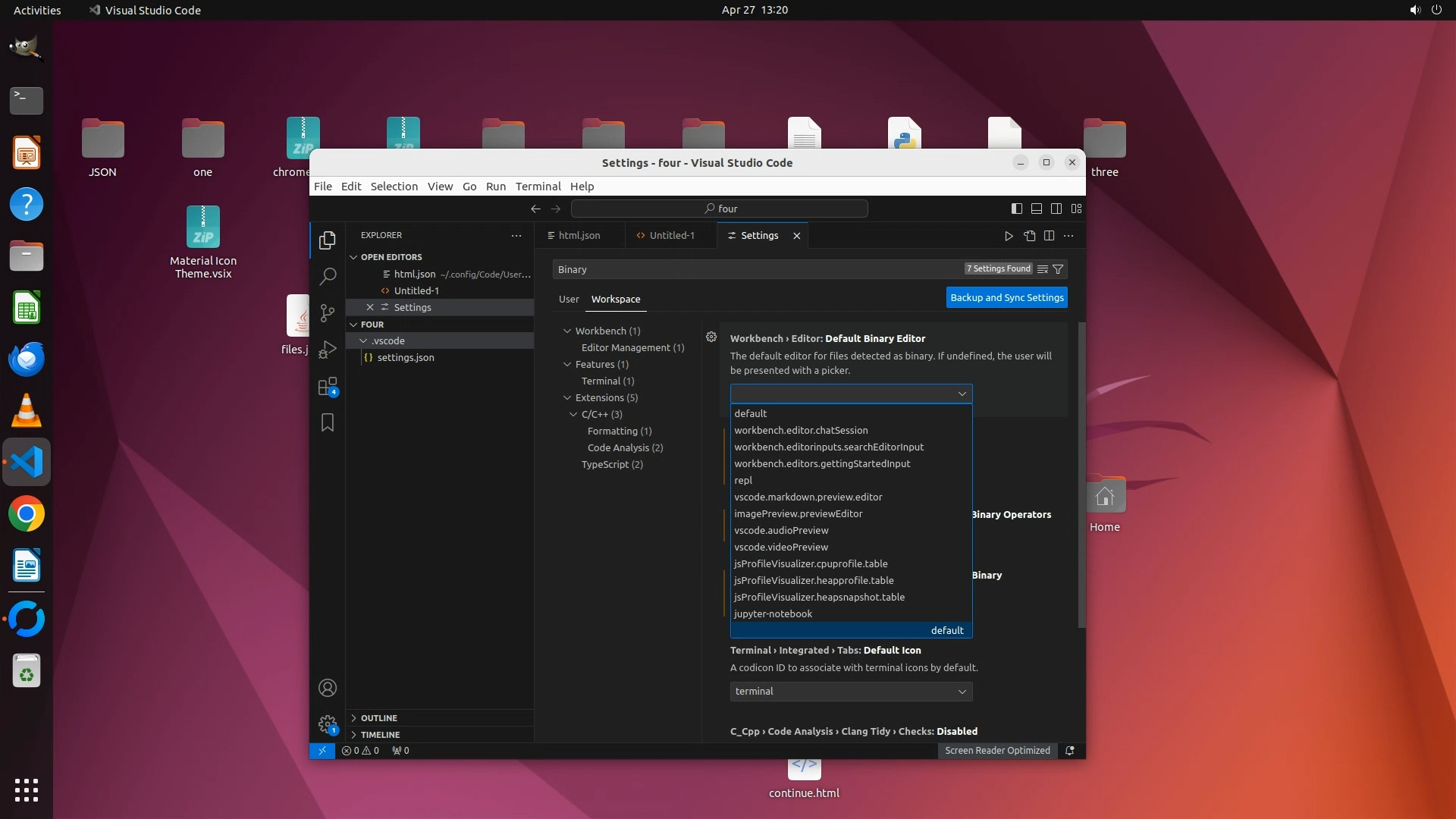The image size is (1456, 819).
Task: Click the Binary settings search field
Action: click(758, 269)
